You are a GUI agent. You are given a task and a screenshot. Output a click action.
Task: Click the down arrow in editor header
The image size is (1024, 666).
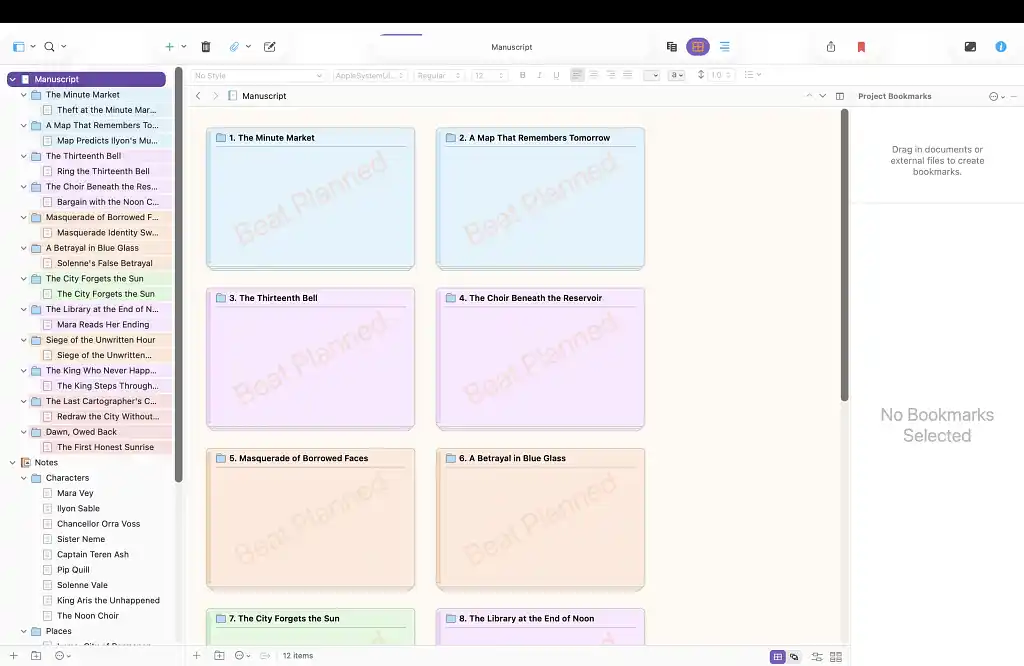pos(823,96)
